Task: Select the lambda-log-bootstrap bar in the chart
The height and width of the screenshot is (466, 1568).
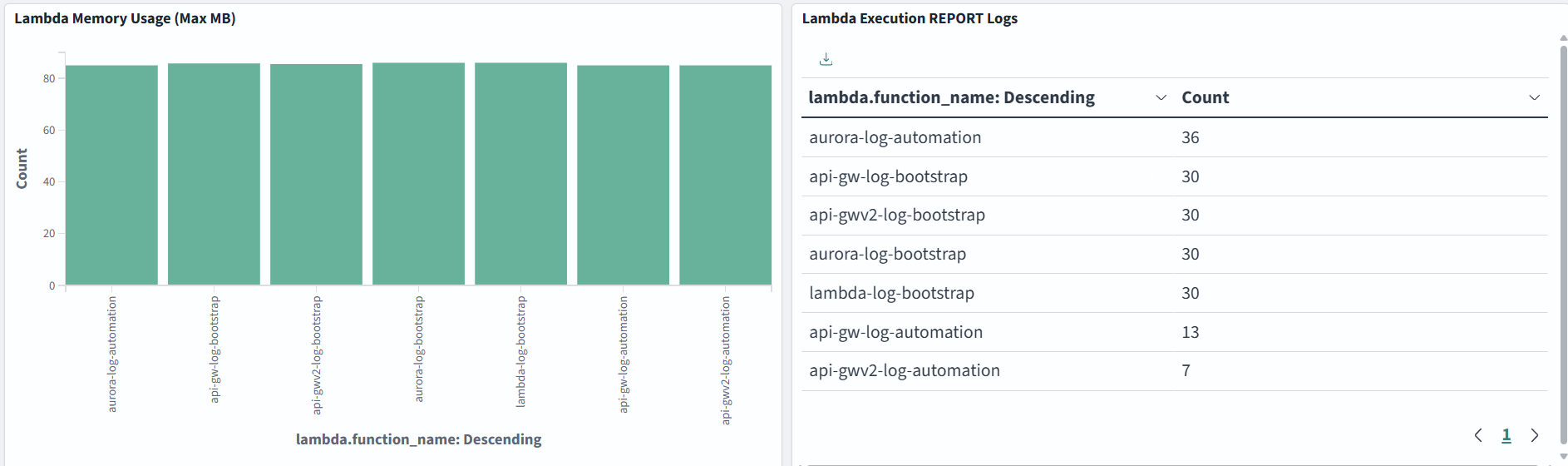Action: tap(520, 175)
